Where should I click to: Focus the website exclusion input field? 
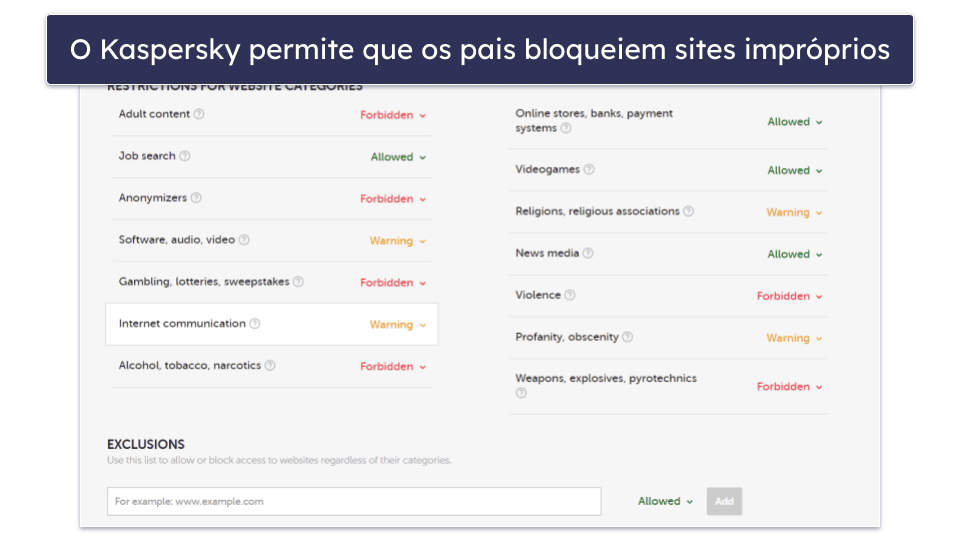click(x=354, y=501)
